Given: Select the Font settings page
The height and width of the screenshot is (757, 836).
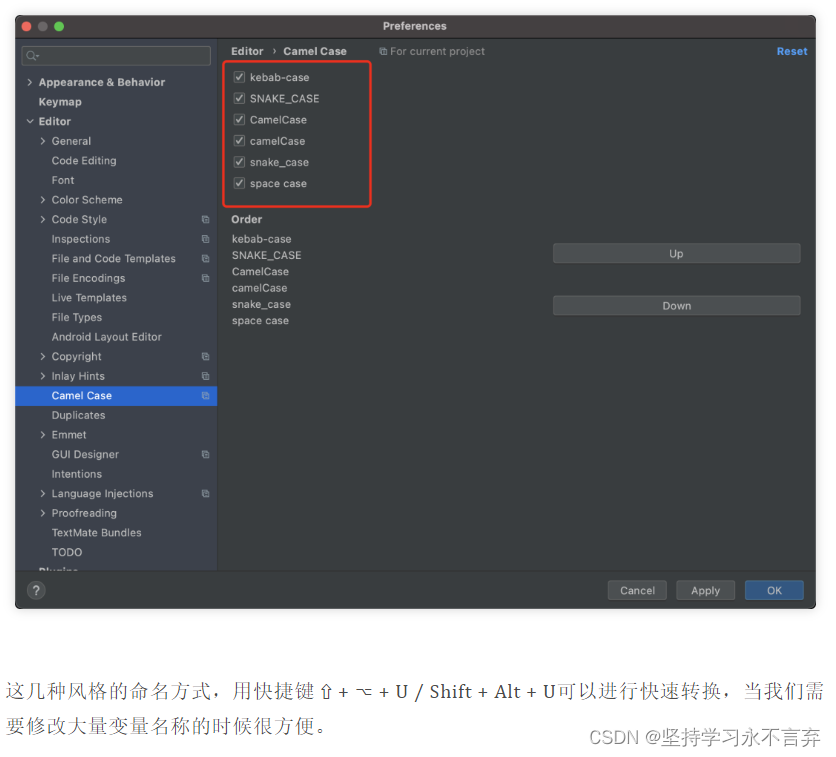Looking at the screenshot, I should [x=63, y=180].
